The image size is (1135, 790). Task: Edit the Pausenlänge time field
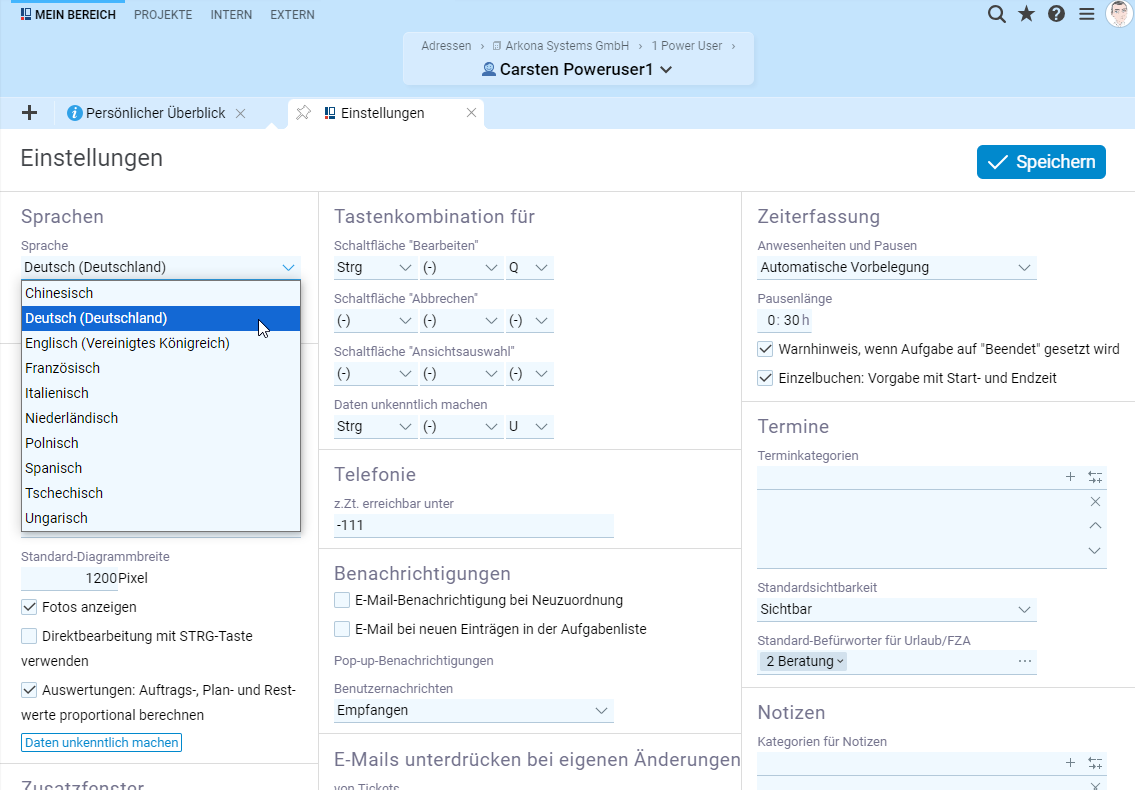[785, 320]
